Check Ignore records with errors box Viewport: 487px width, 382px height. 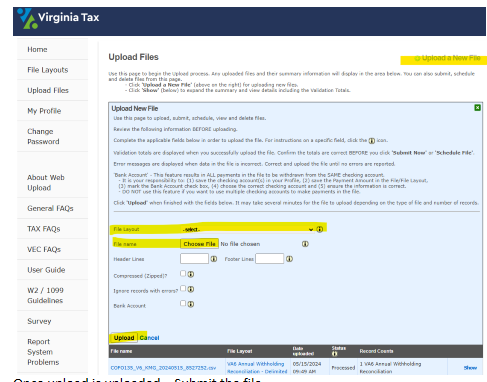[183, 288]
